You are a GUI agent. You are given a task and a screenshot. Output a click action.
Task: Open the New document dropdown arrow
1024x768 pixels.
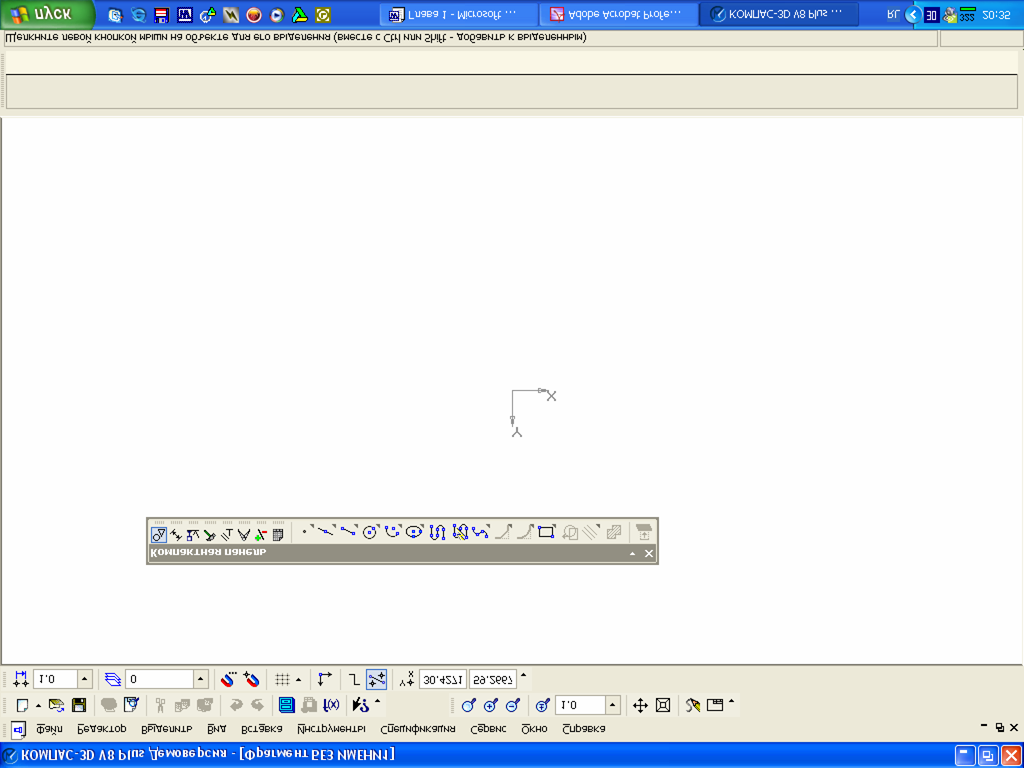point(39,706)
